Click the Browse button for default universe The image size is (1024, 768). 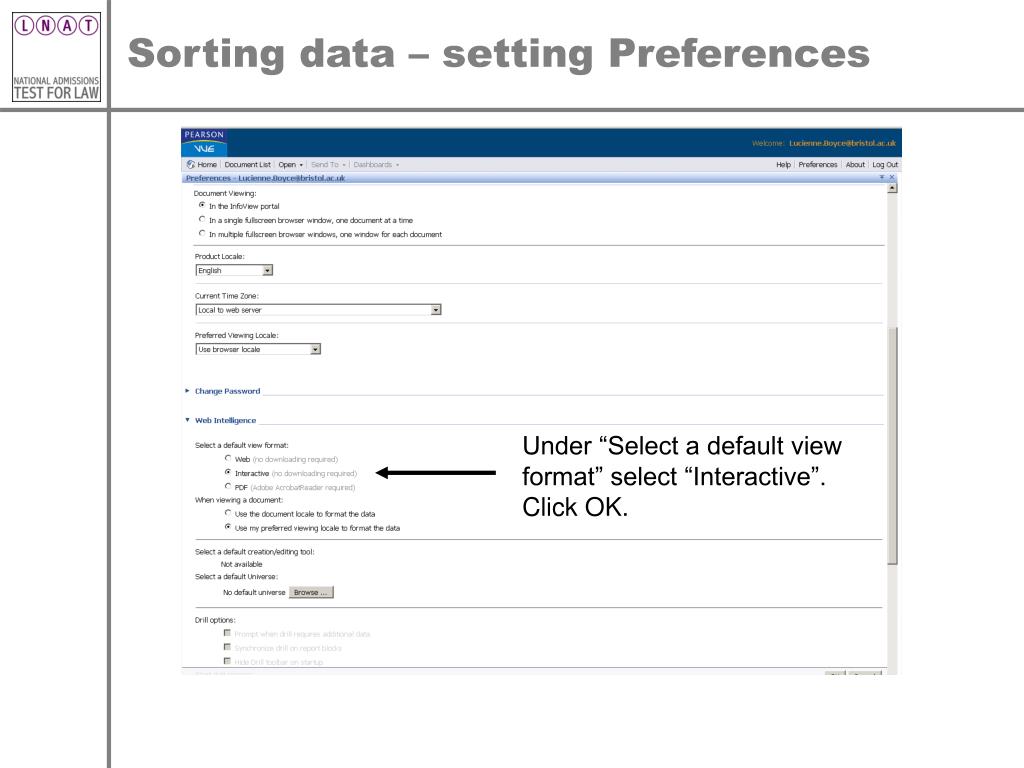point(311,592)
